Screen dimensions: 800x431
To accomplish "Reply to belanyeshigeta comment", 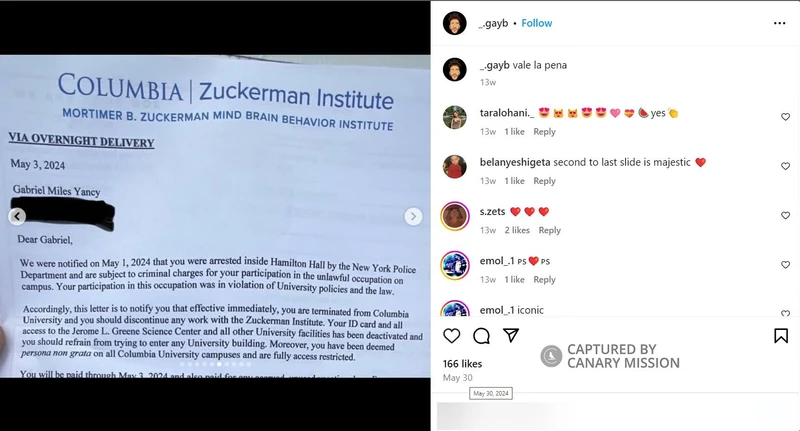I will [544, 181].
